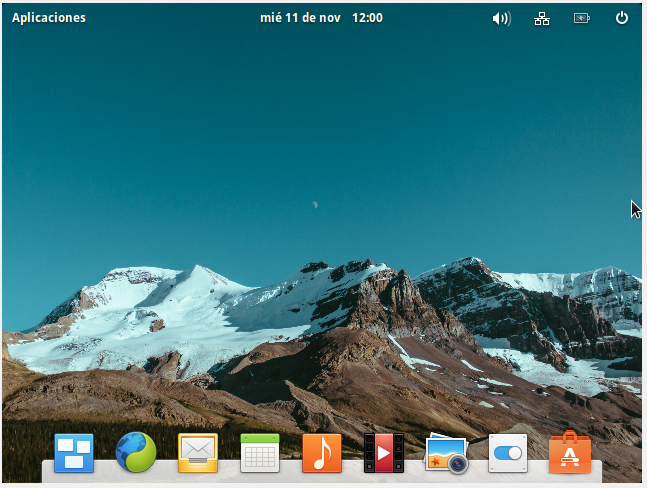This screenshot has width=647, height=488.
Task: Click the 12:00 clock in panel
Action: (x=367, y=18)
